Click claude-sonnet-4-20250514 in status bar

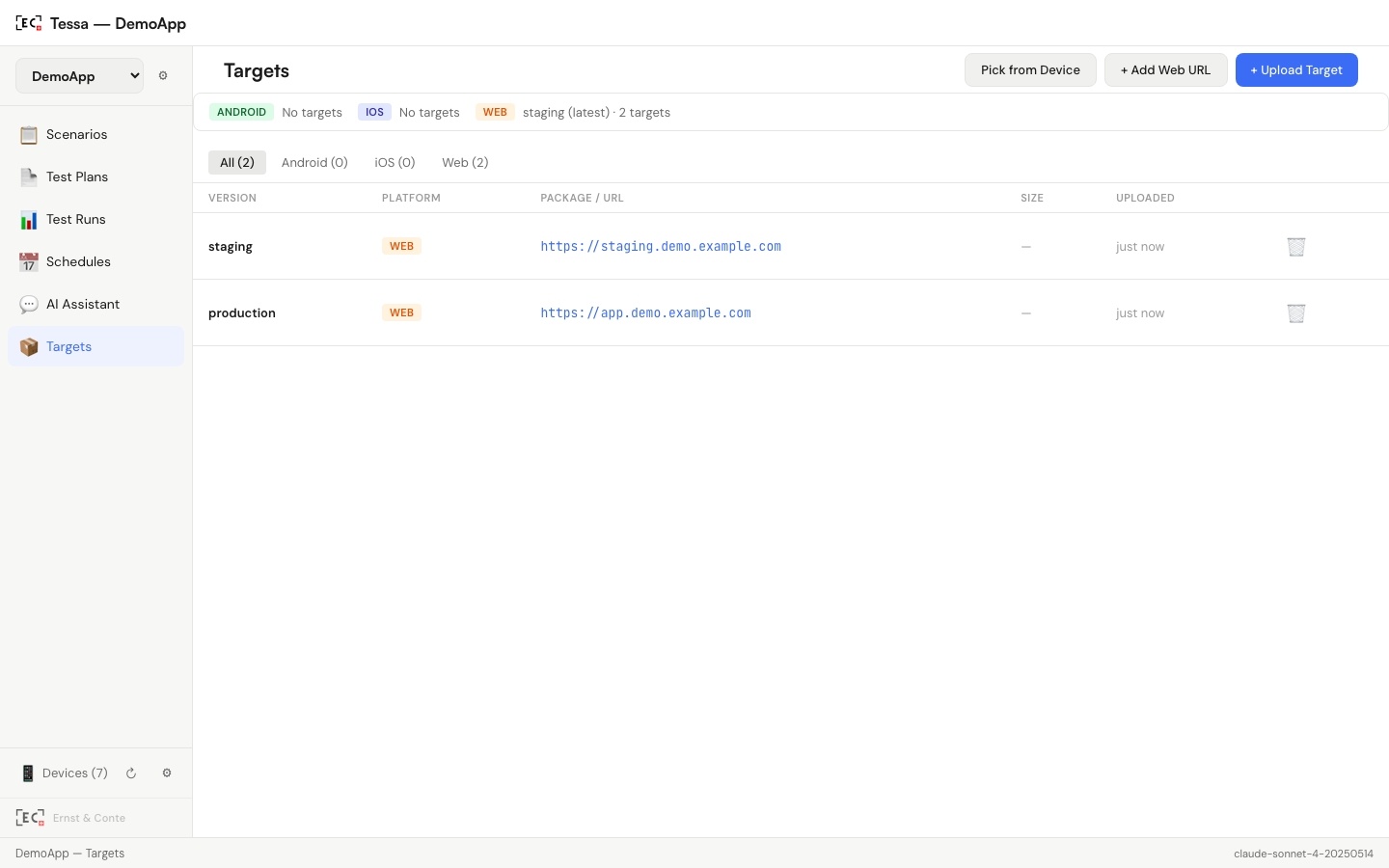(1303, 854)
